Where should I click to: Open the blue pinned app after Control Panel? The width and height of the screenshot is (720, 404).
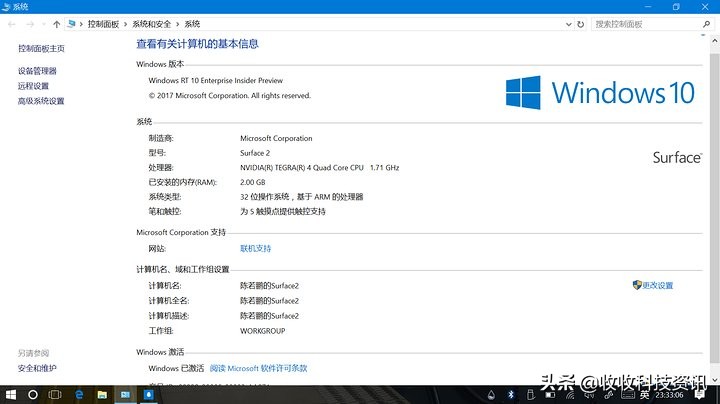(x=149, y=395)
